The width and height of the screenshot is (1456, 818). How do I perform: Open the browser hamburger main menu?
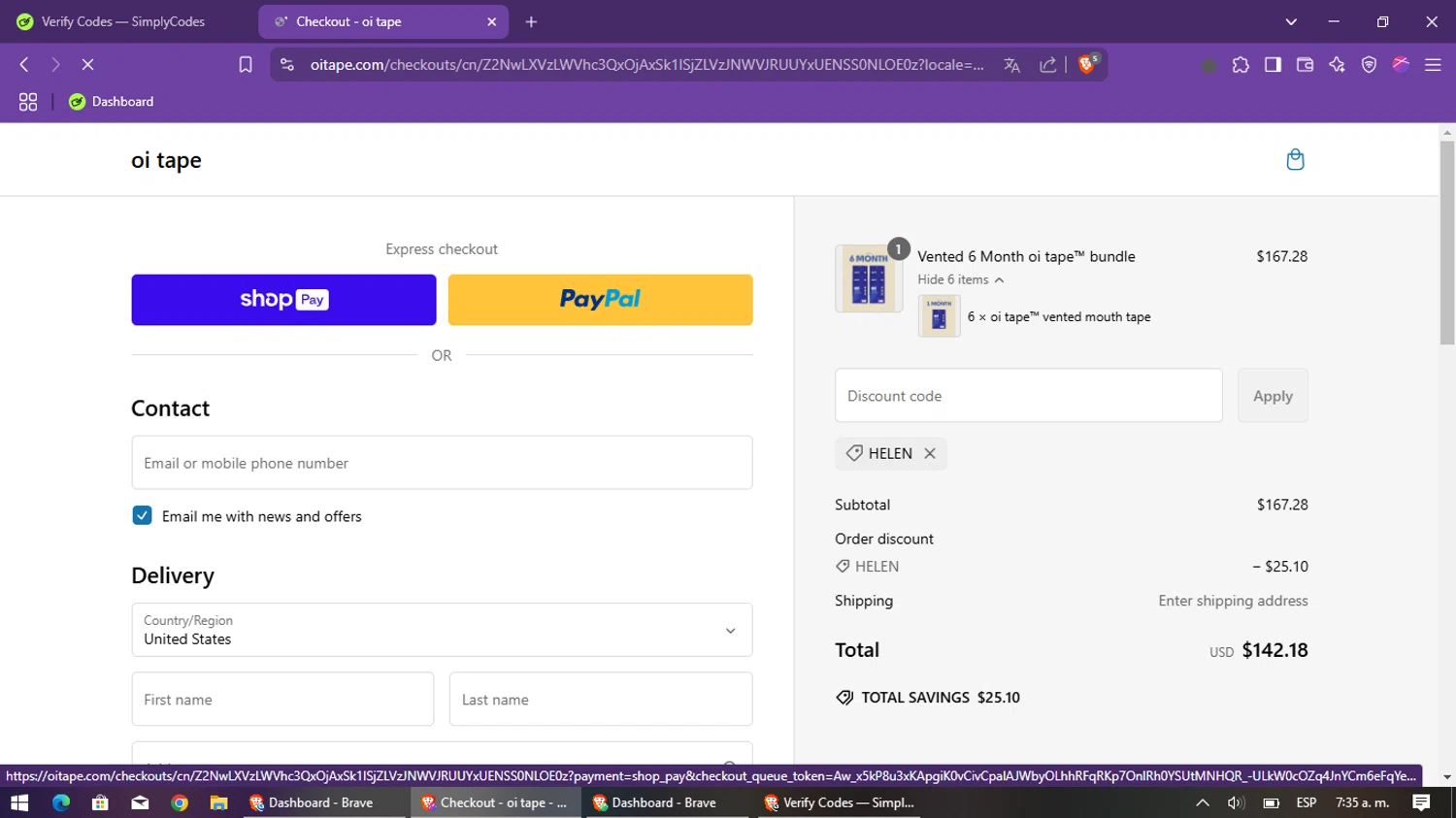[x=1433, y=65]
